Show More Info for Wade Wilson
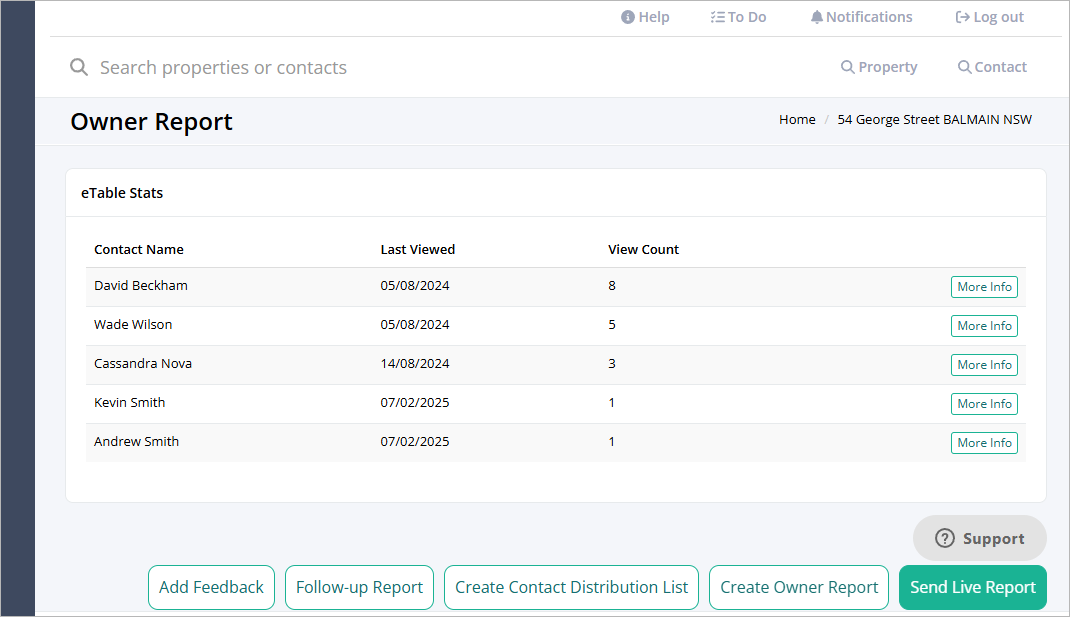 click(x=984, y=326)
